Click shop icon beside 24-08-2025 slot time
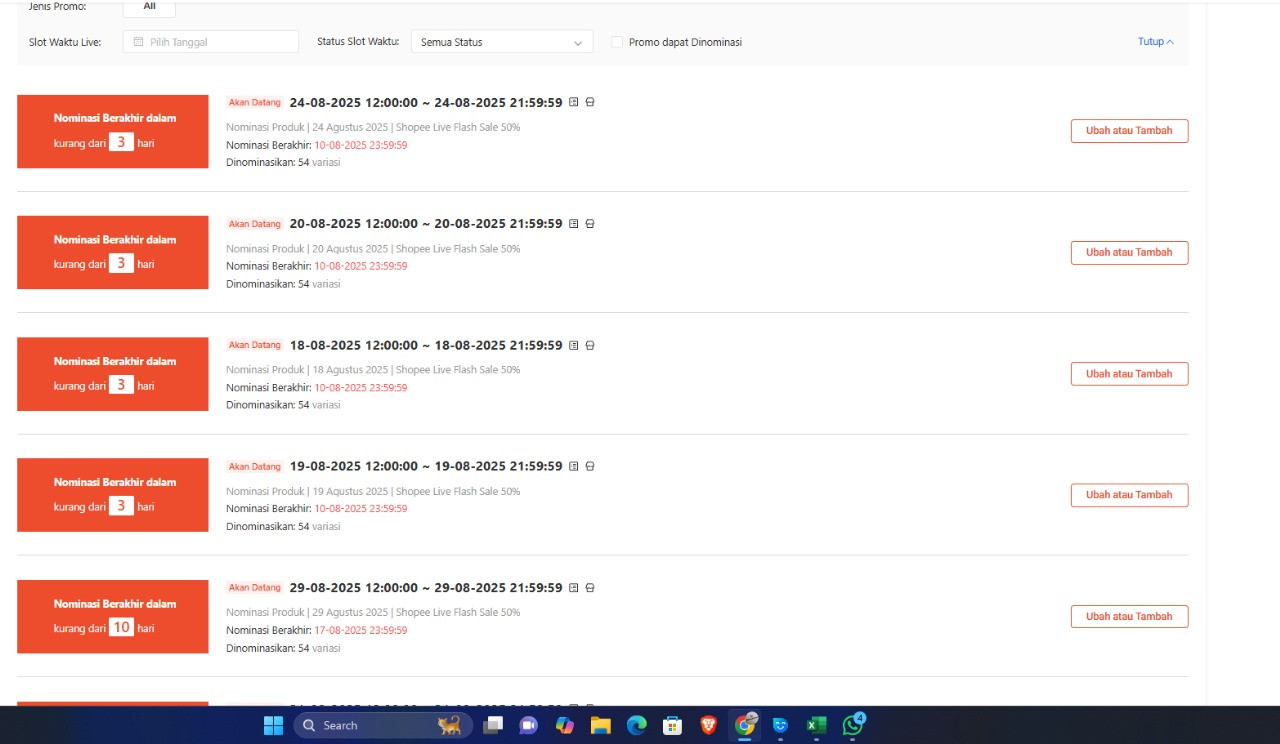The height and width of the screenshot is (744, 1280). click(590, 102)
